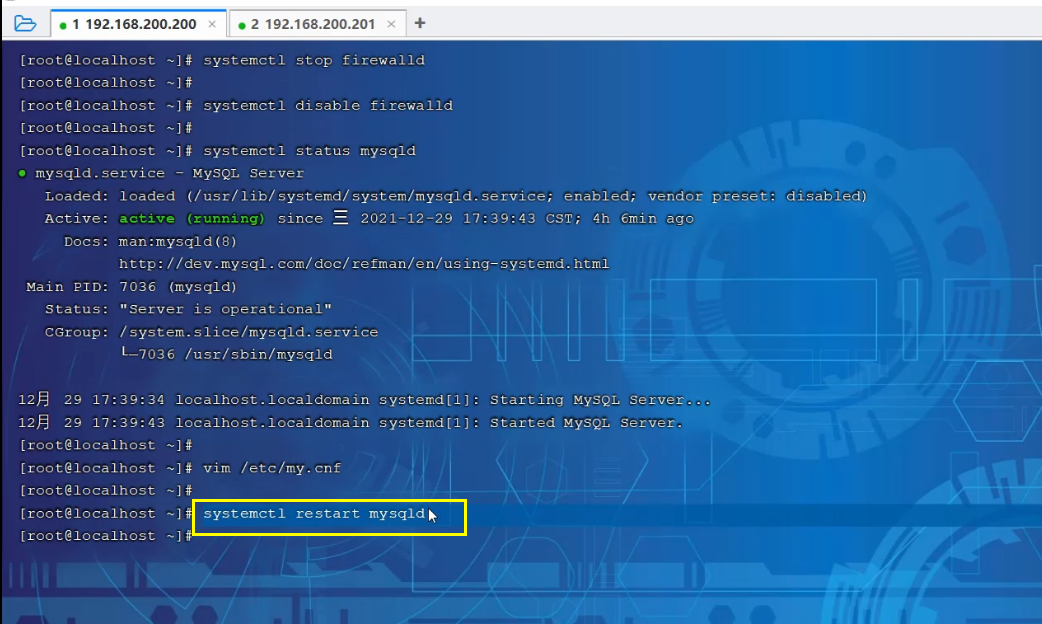Click the 'Starting MySQL Server...' log line
This screenshot has width=1042, height=624.
coord(364,400)
